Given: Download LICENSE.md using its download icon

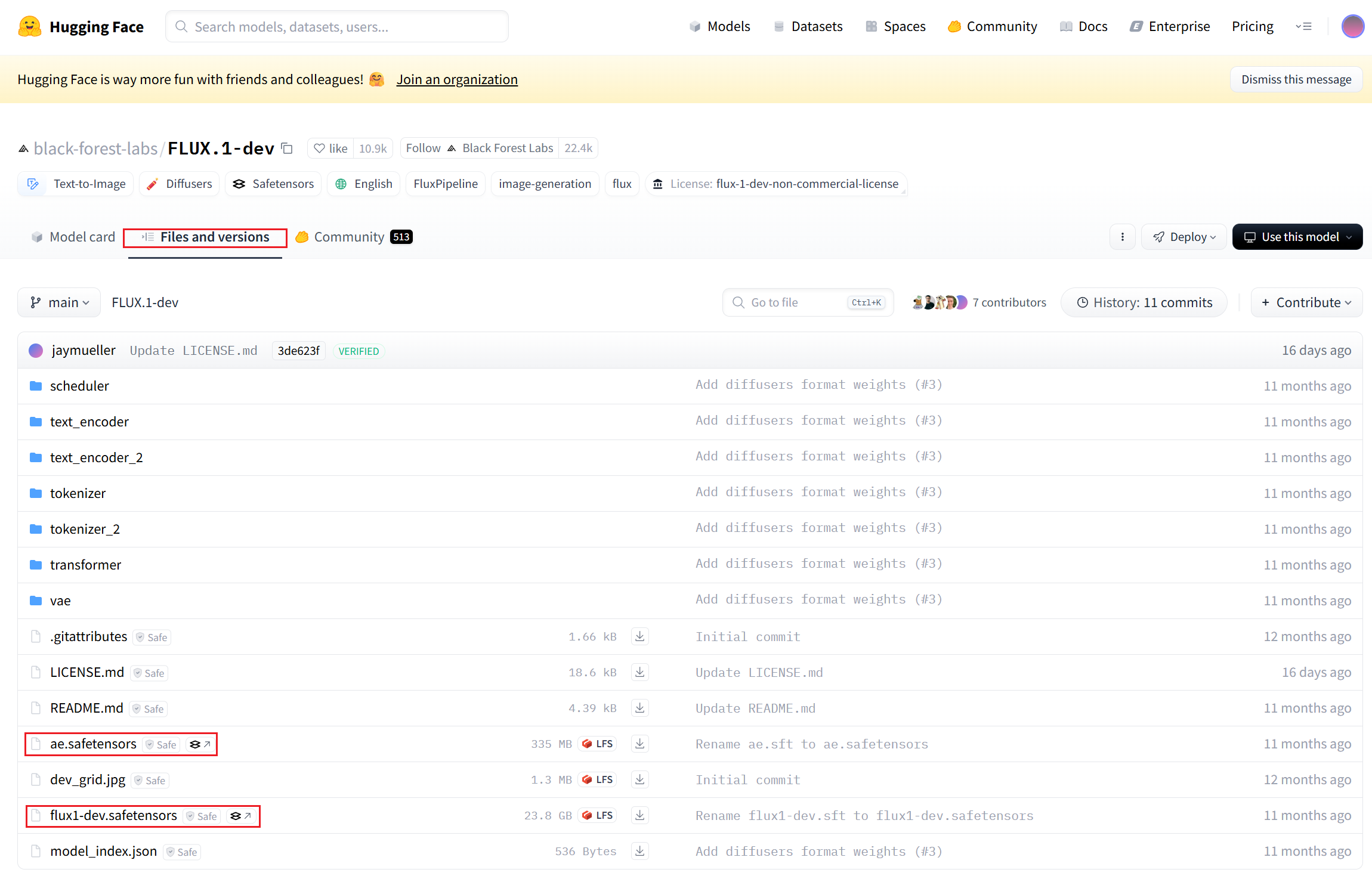Looking at the screenshot, I should [639, 672].
